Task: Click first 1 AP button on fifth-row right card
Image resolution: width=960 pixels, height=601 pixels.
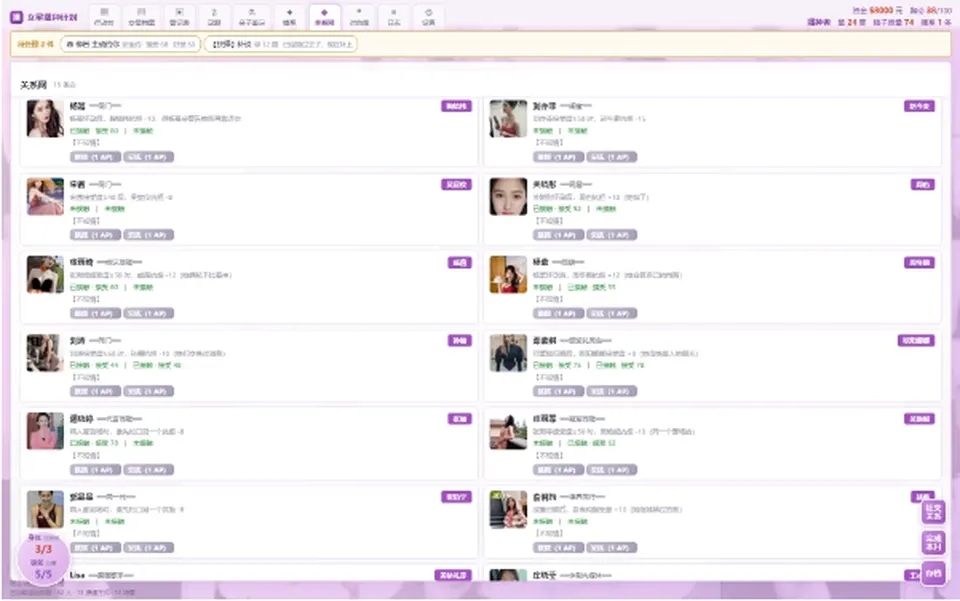Action: click(x=558, y=469)
